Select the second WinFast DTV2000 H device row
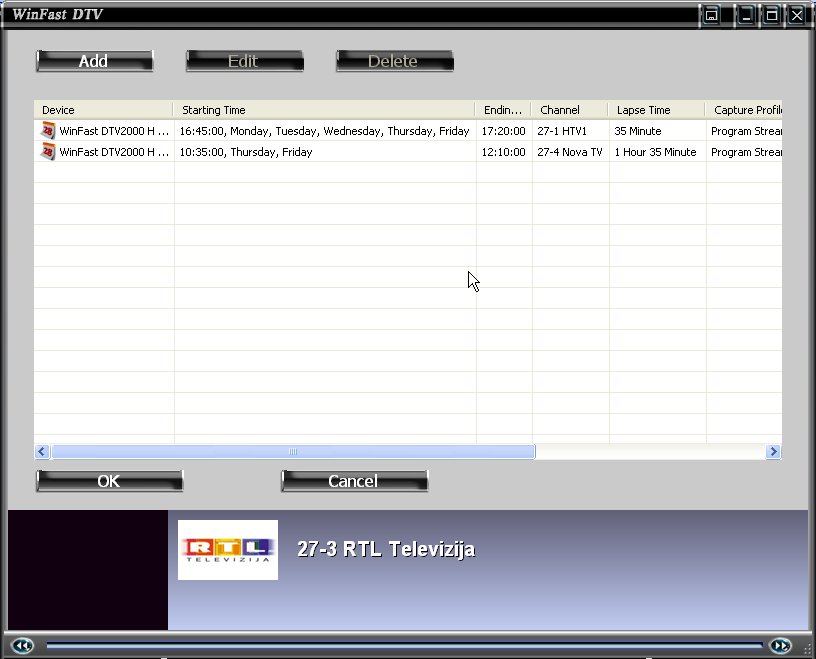Viewport: 816px width, 659px height. tap(114, 152)
